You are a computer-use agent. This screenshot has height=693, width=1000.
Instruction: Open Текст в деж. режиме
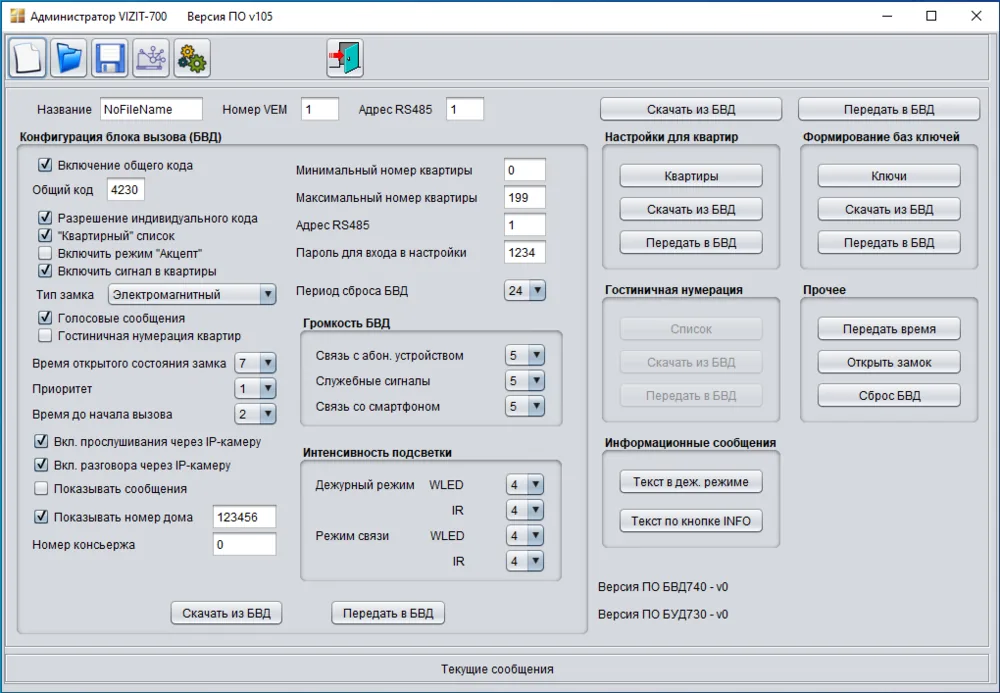691,482
